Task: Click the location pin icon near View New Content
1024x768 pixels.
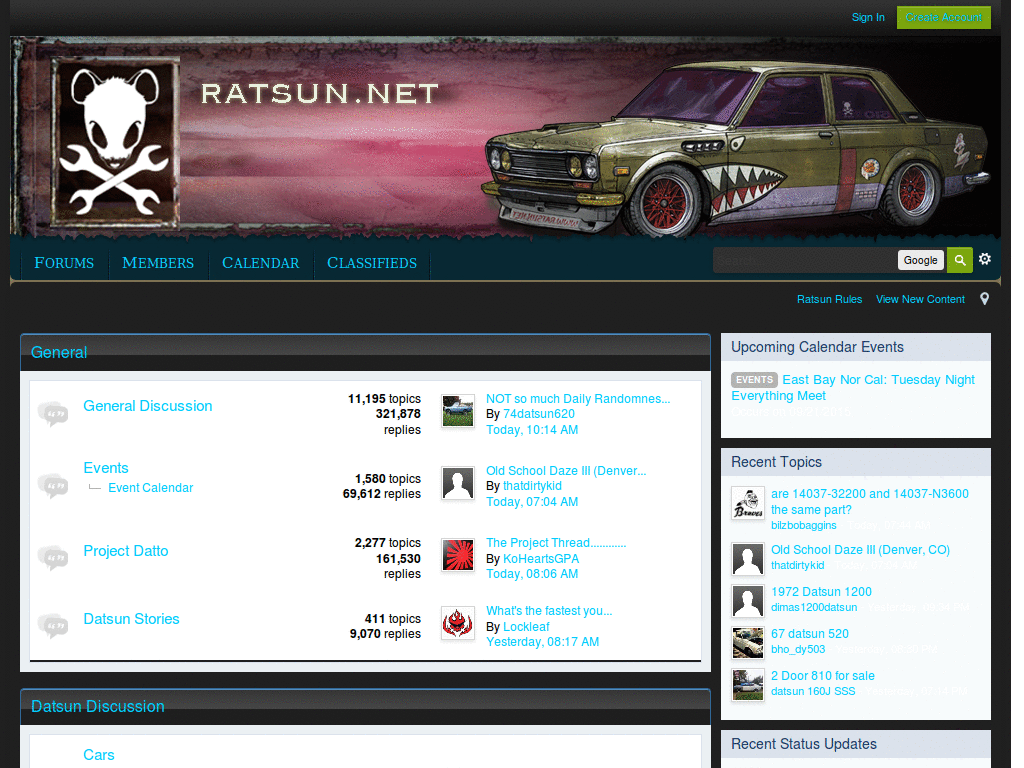Action: click(x=984, y=298)
